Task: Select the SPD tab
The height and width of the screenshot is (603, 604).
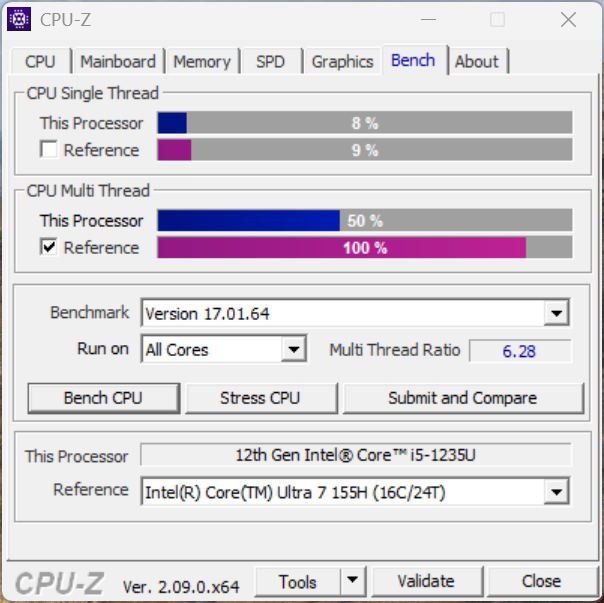Action: pyautogui.click(x=270, y=61)
